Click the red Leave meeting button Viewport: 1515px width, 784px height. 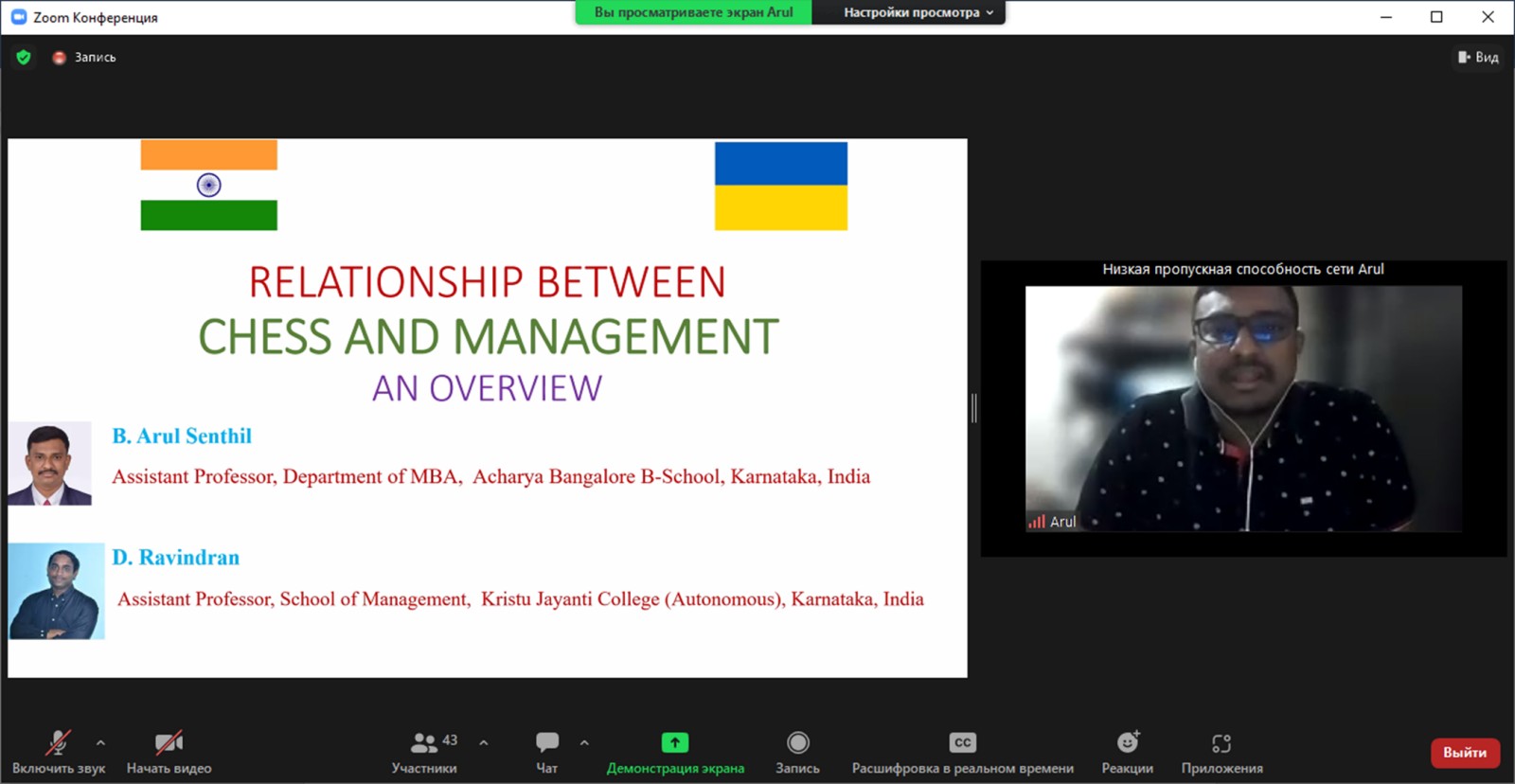coord(1464,753)
